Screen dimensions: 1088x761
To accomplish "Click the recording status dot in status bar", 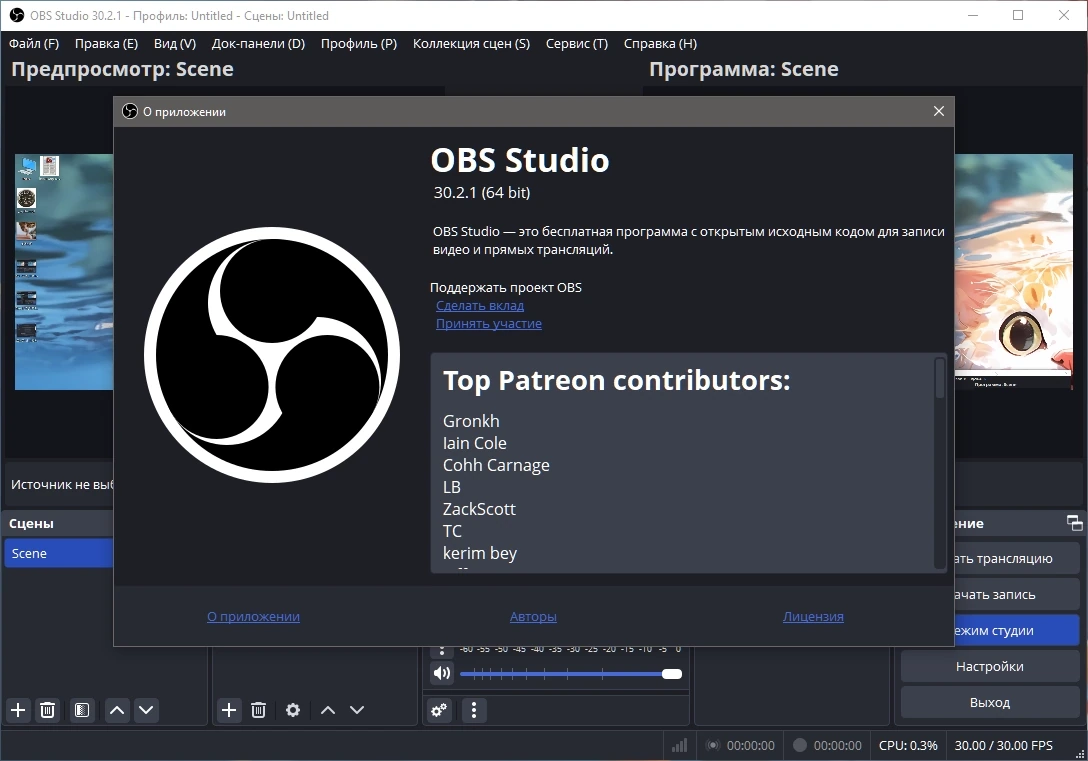I will [x=799, y=745].
